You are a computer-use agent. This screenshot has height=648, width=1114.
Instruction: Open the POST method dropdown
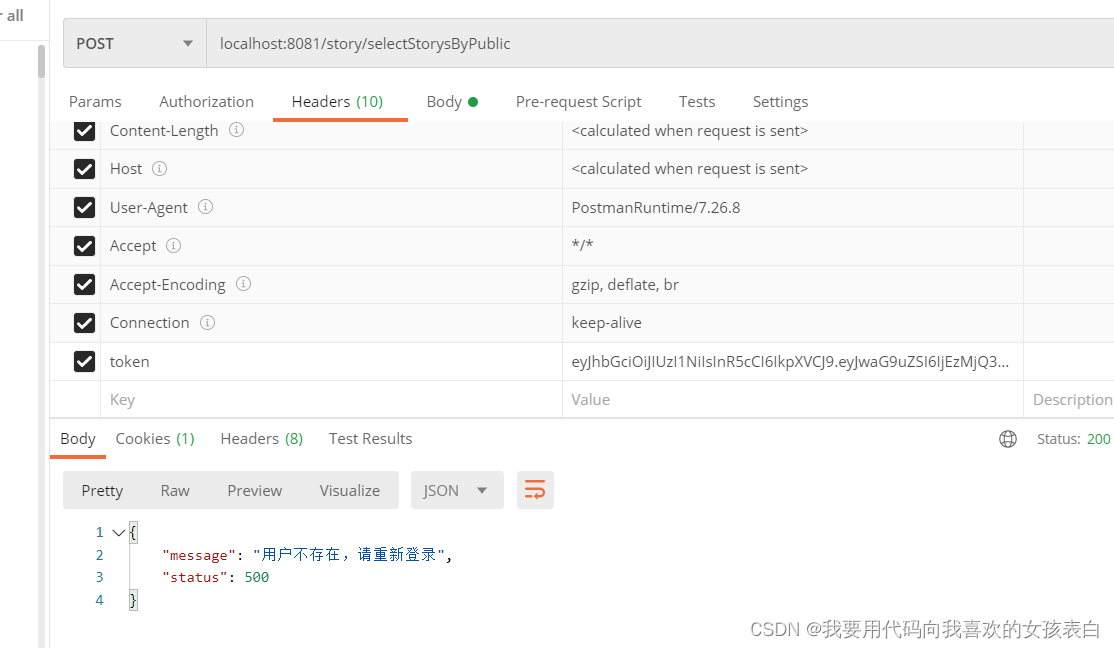tap(134, 44)
